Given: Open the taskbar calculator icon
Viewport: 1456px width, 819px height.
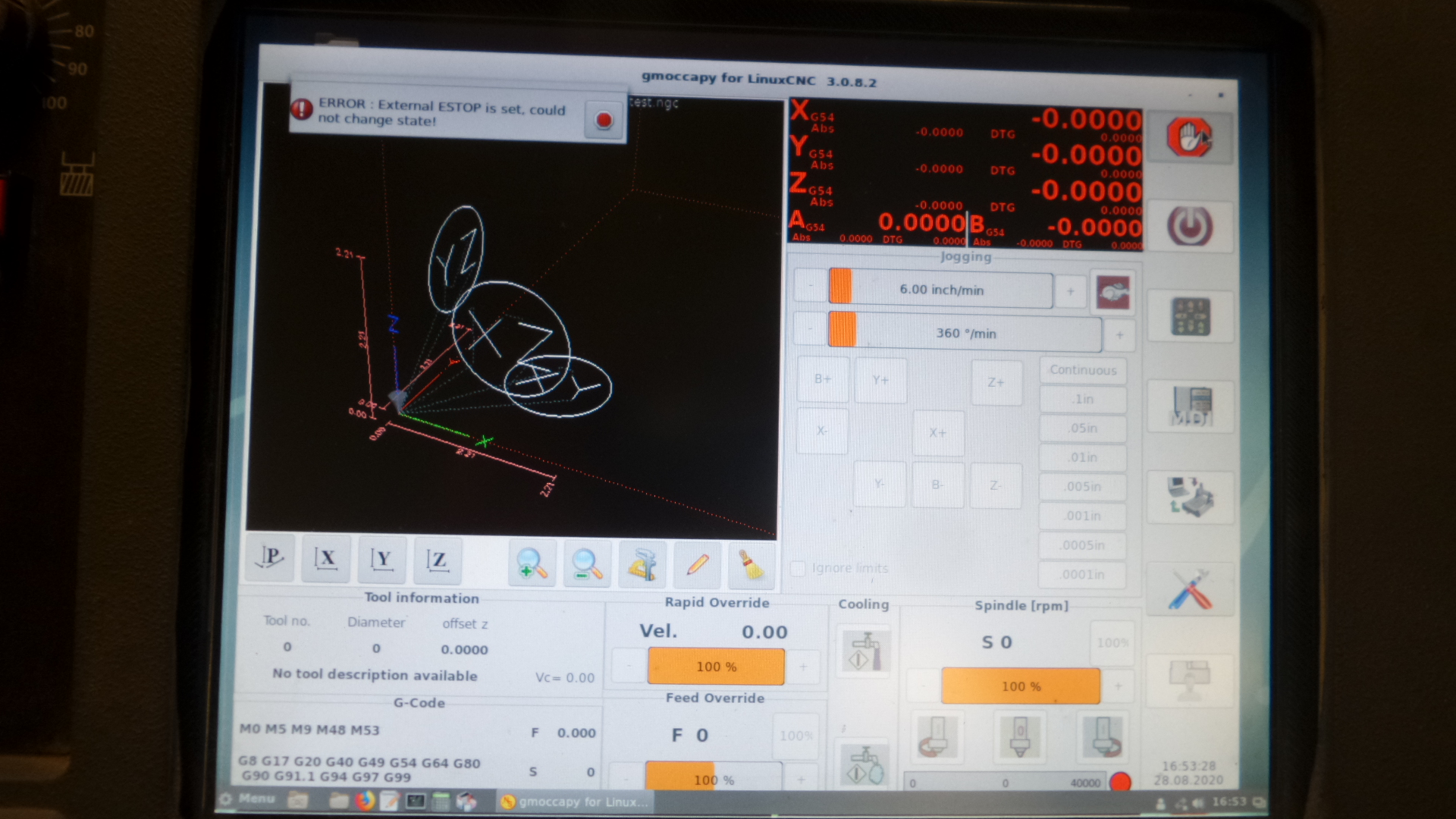Looking at the screenshot, I should tap(441, 801).
